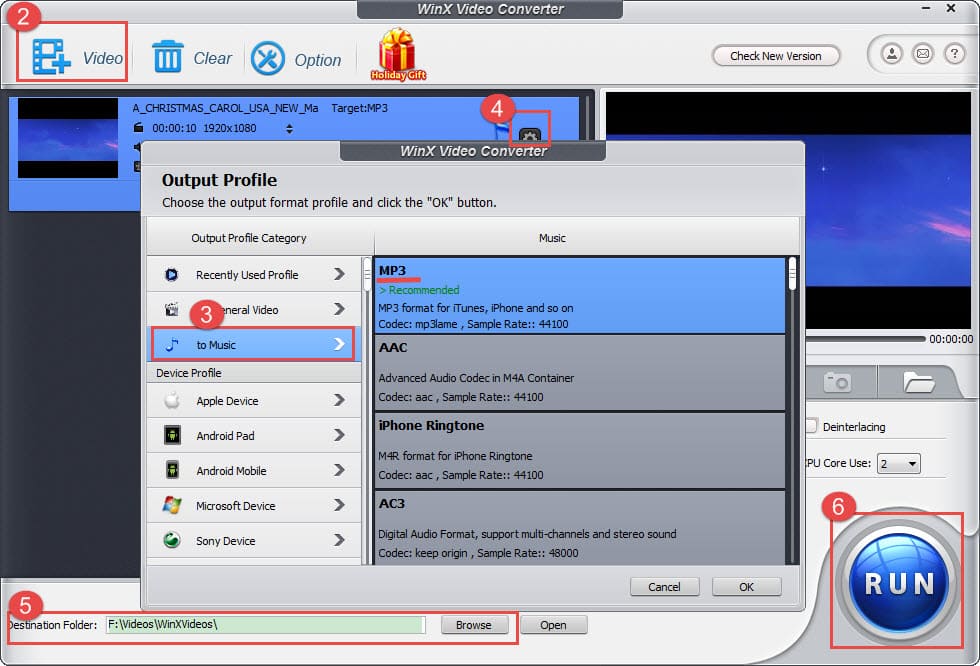Image resolution: width=980 pixels, height=666 pixels.
Task: Toggle the Deinterlacing checkbox
Action: click(x=811, y=426)
